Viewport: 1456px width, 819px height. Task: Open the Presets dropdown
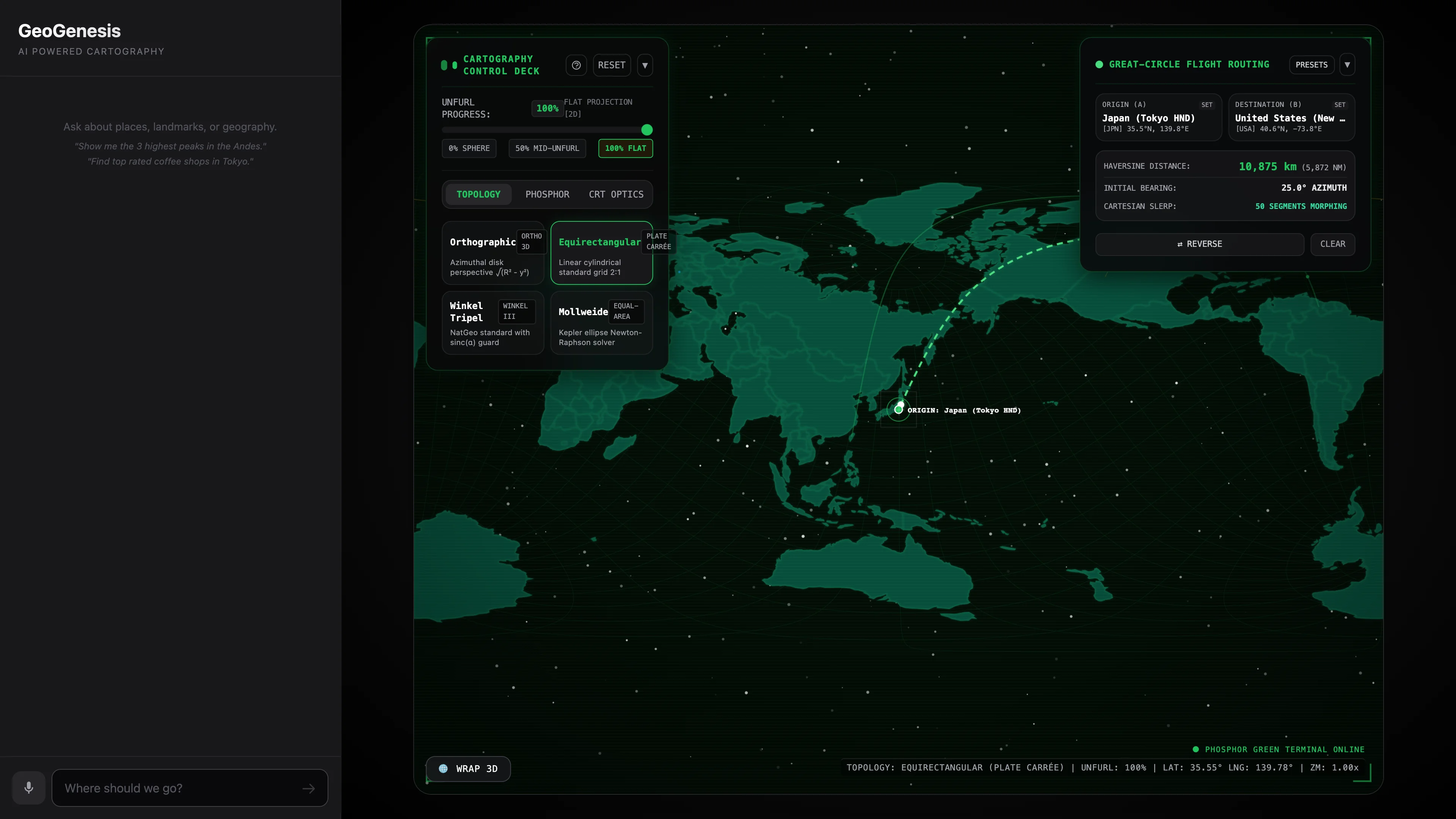click(x=1311, y=64)
